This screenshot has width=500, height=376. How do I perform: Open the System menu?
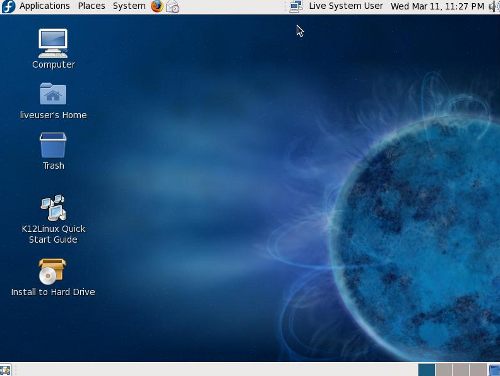point(129,6)
